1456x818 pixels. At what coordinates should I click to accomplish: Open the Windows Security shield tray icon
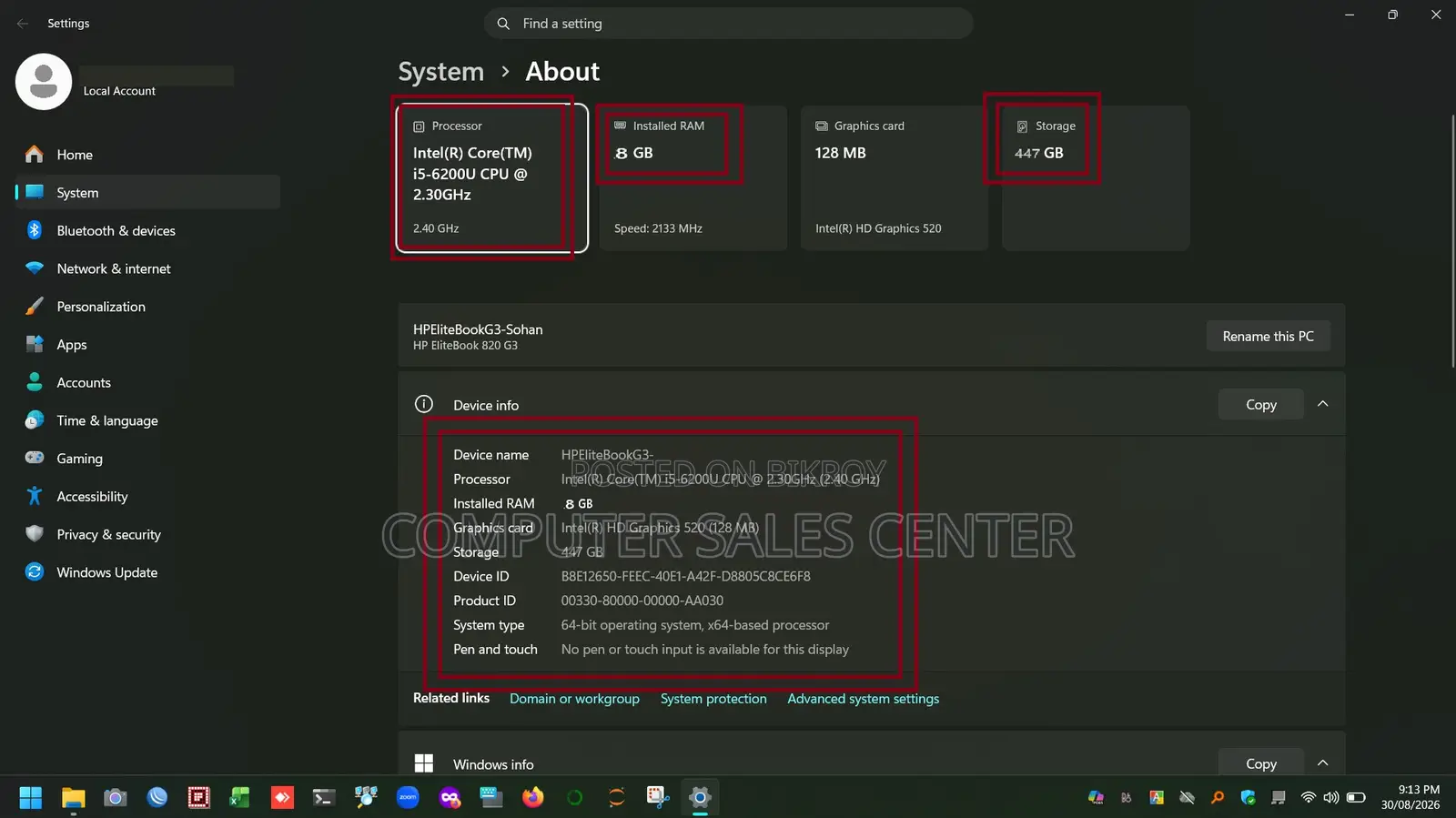click(x=1249, y=798)
